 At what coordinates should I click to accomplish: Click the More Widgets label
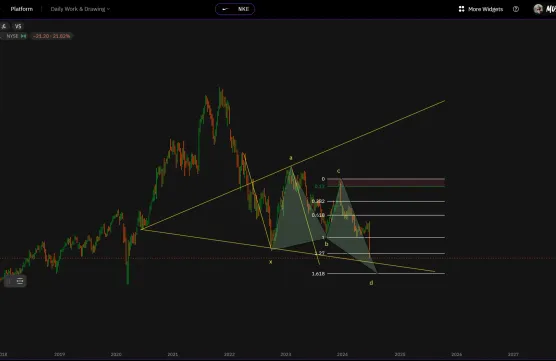tap(485, 9)
